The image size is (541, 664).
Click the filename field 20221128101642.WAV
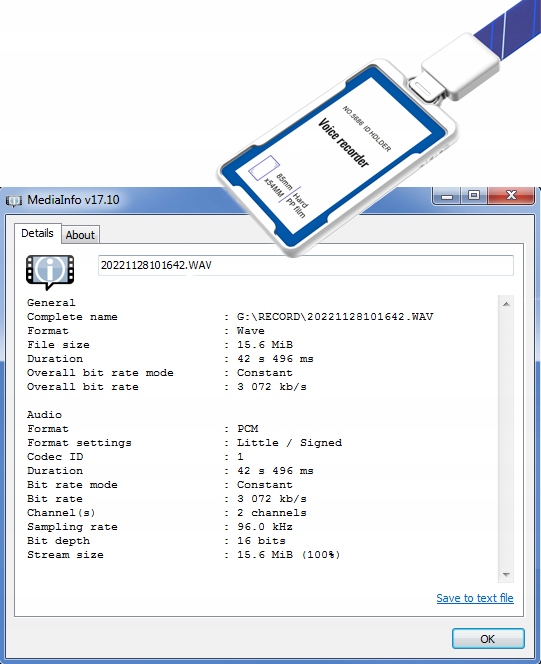306,266
